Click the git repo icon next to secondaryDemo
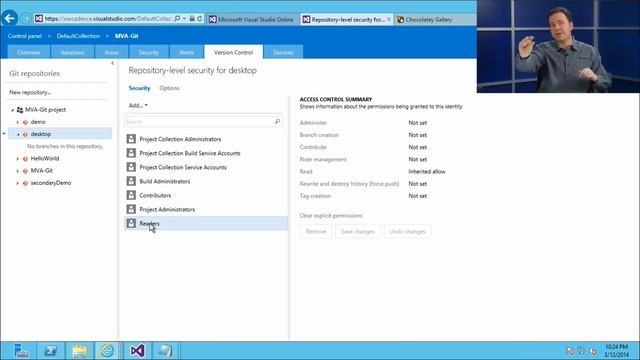Screen dimensions: 640x360 [x=25, y=183]
